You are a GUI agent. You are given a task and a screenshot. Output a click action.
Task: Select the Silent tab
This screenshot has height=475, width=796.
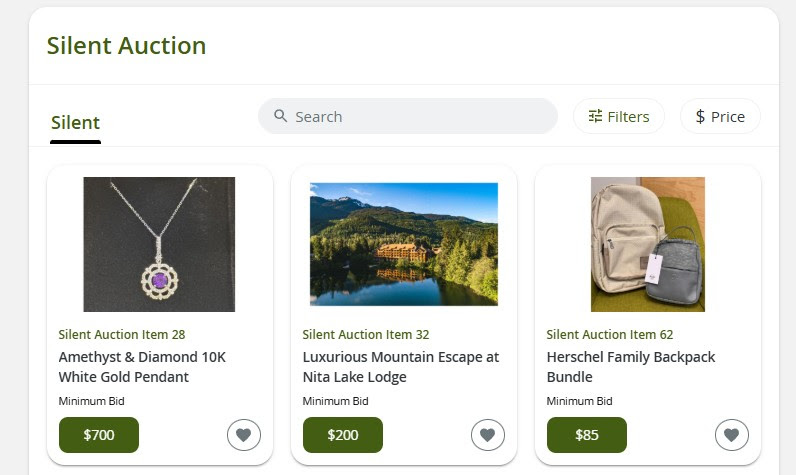[x=76, y=123]
